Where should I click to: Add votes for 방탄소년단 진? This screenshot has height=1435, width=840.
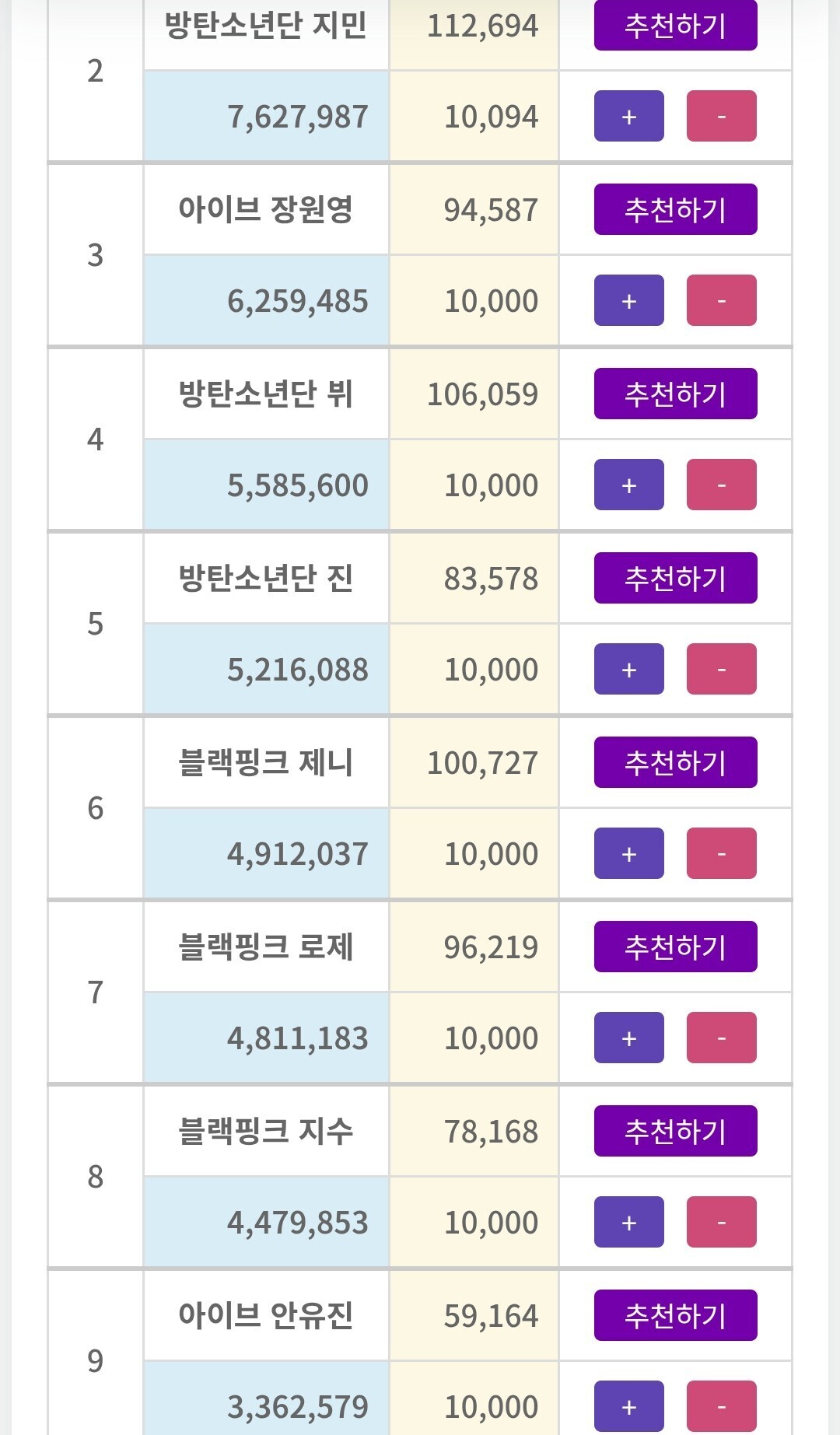(628, 670)
